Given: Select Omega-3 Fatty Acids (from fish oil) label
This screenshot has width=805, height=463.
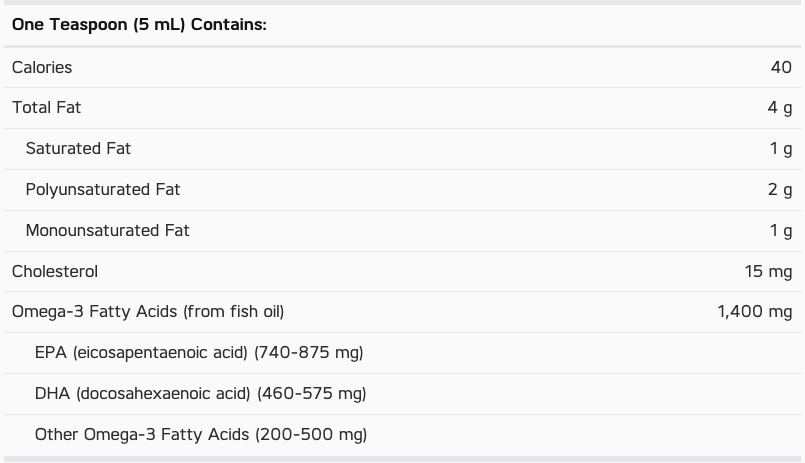Looking at the screenshot, I should click(148, 312).
